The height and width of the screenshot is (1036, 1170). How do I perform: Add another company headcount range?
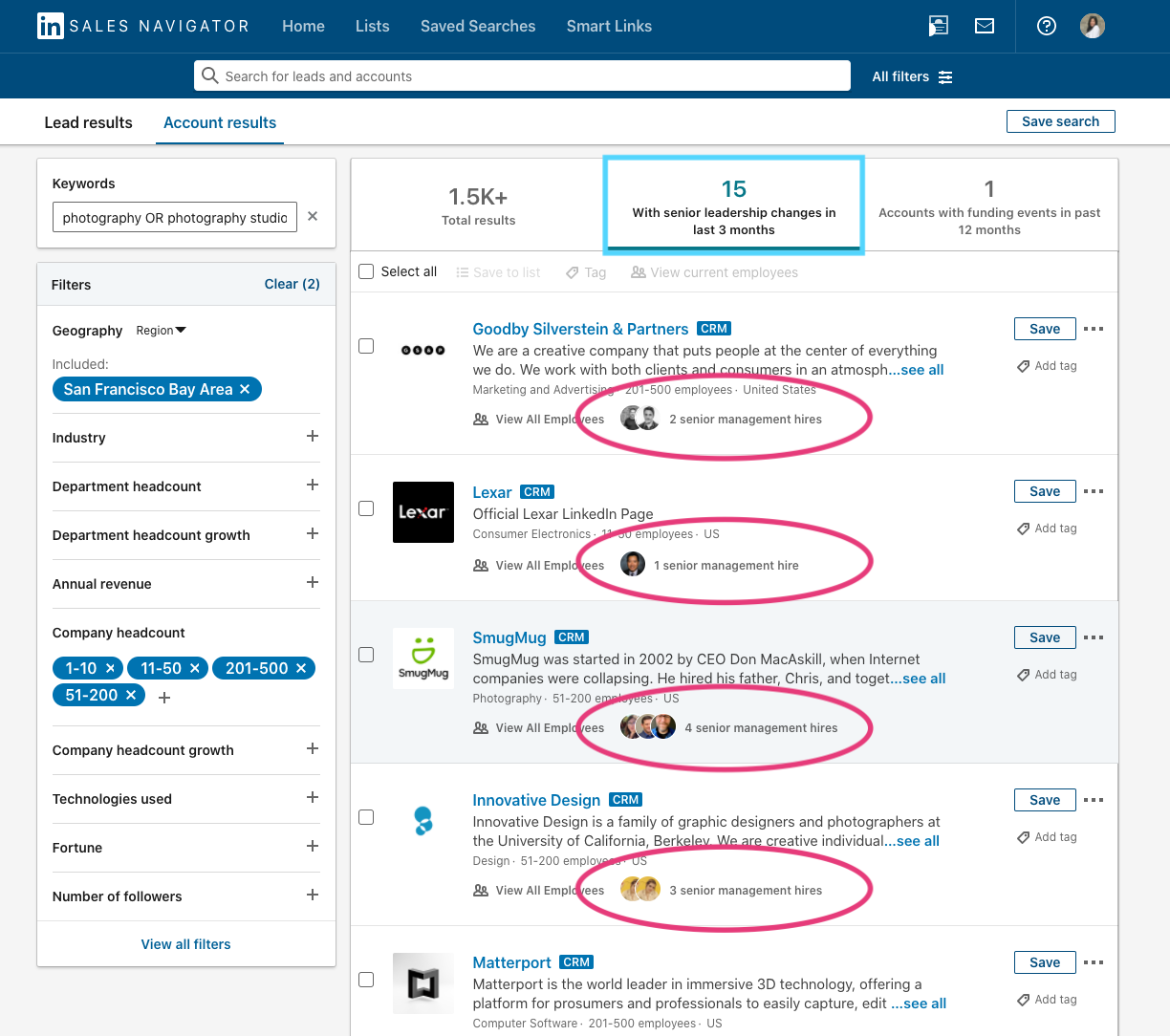pos(164,698)
